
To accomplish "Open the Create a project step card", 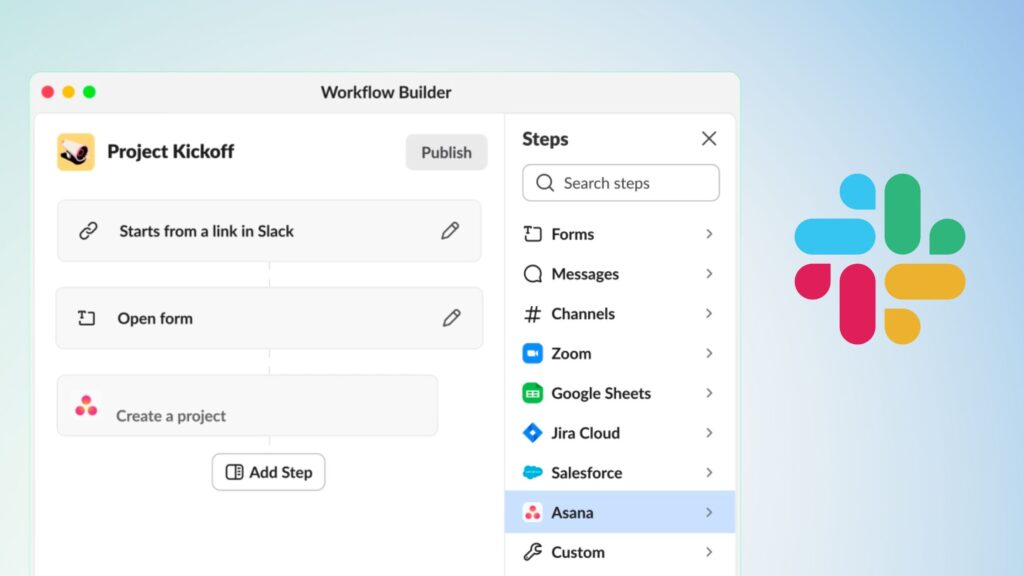I will (248, 406).
